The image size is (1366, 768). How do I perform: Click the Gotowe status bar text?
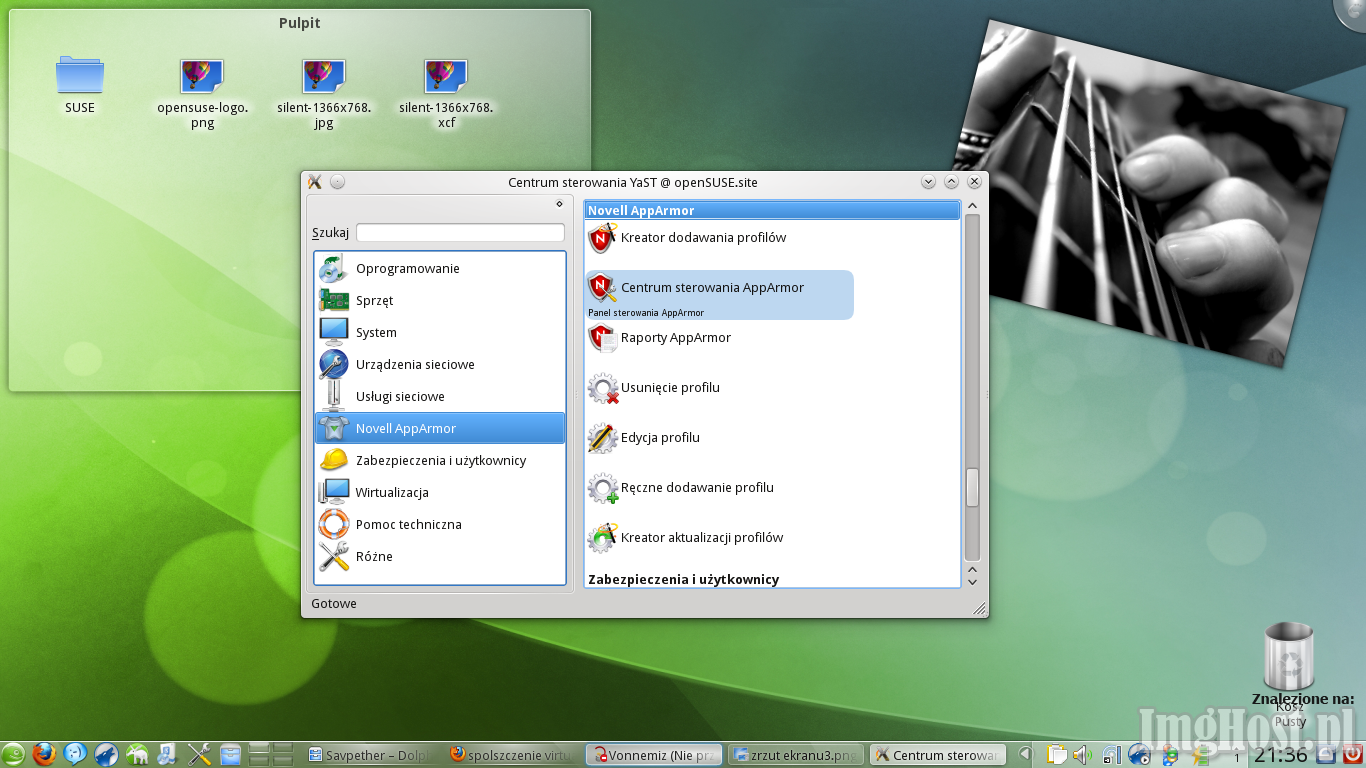coord(334,604)
